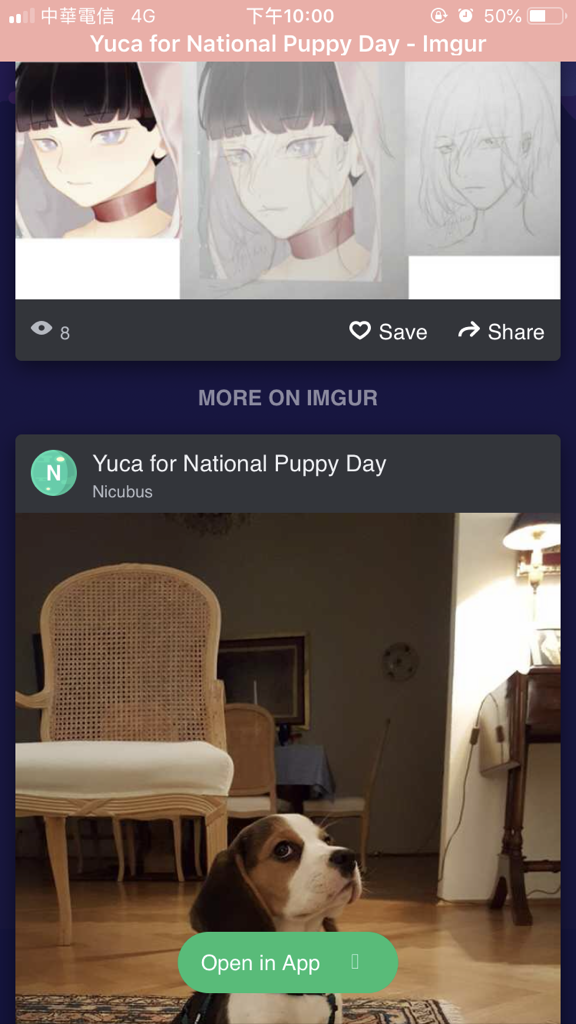Tap the rotation lock status icon

[440, 16]
